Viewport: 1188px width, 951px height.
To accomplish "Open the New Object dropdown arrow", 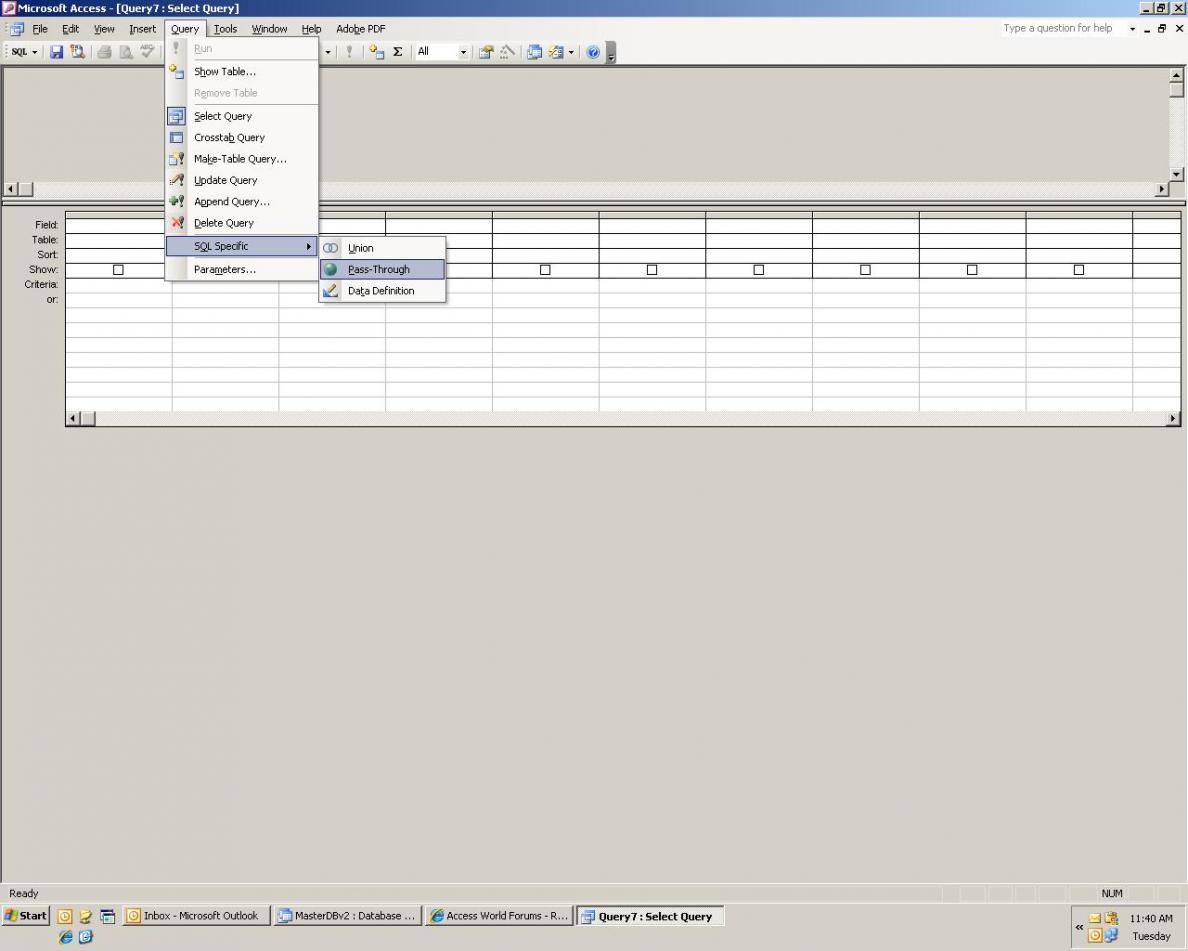I will [571, 52].
